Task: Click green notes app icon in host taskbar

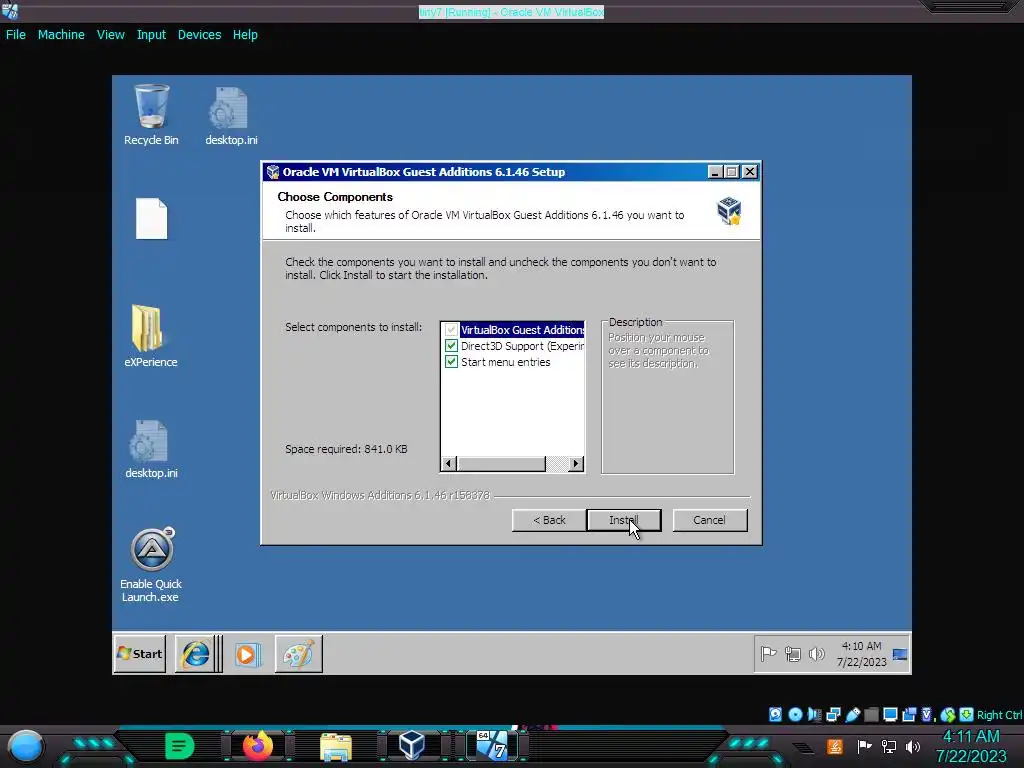Action: pyautogui.click(x=180, y=746)
